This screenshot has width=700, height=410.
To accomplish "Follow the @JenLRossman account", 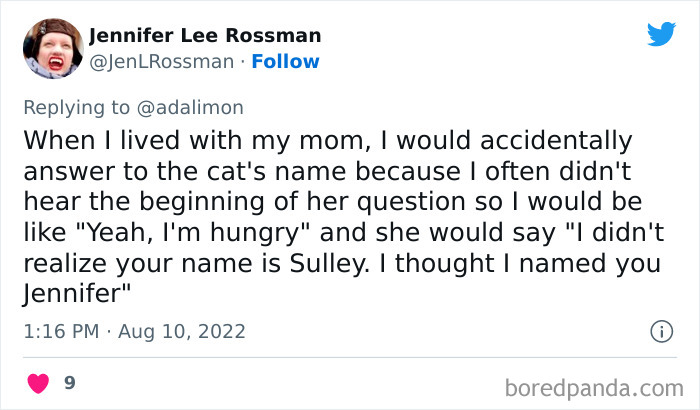I will (285, 61).
